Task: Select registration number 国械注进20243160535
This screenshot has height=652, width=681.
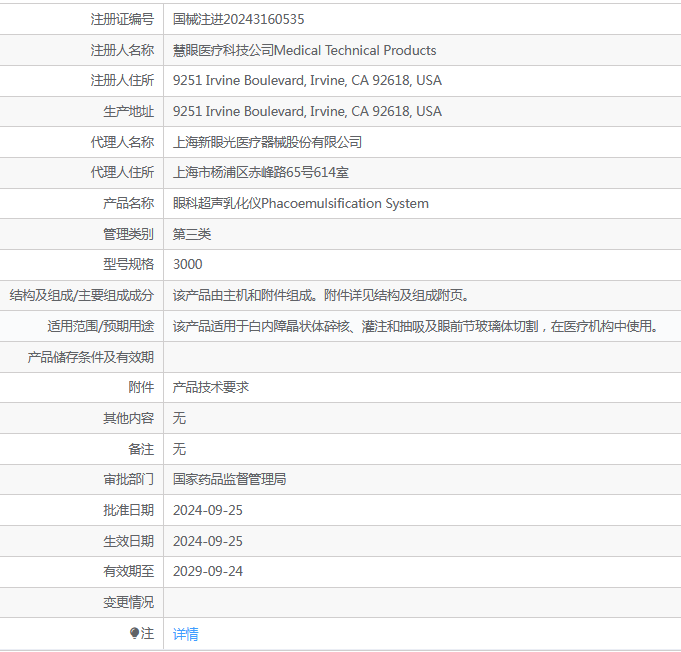Action: tap(238, 19)
